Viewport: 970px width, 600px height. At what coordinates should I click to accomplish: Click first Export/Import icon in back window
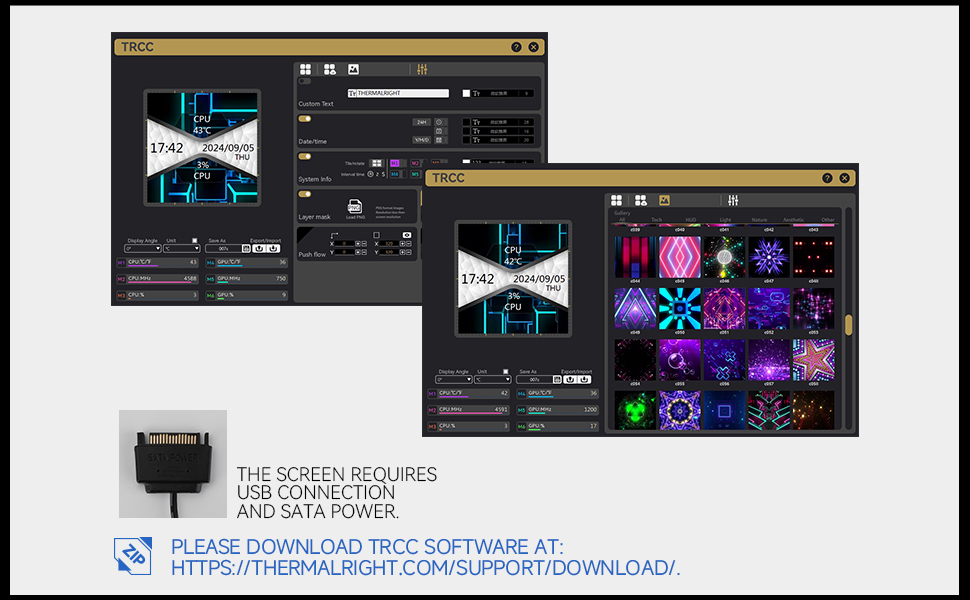click(259, 248)
